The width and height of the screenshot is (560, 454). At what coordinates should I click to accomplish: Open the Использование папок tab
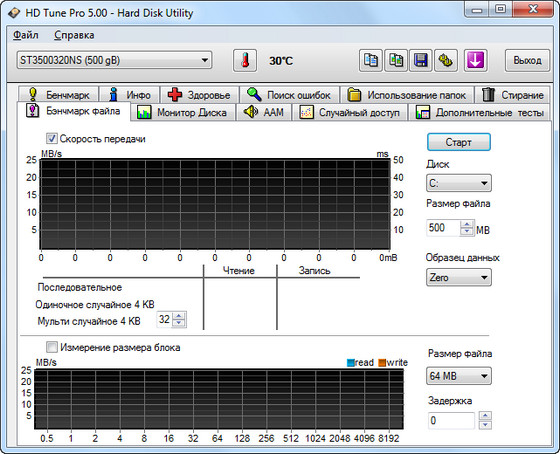[x=407, y=95]
